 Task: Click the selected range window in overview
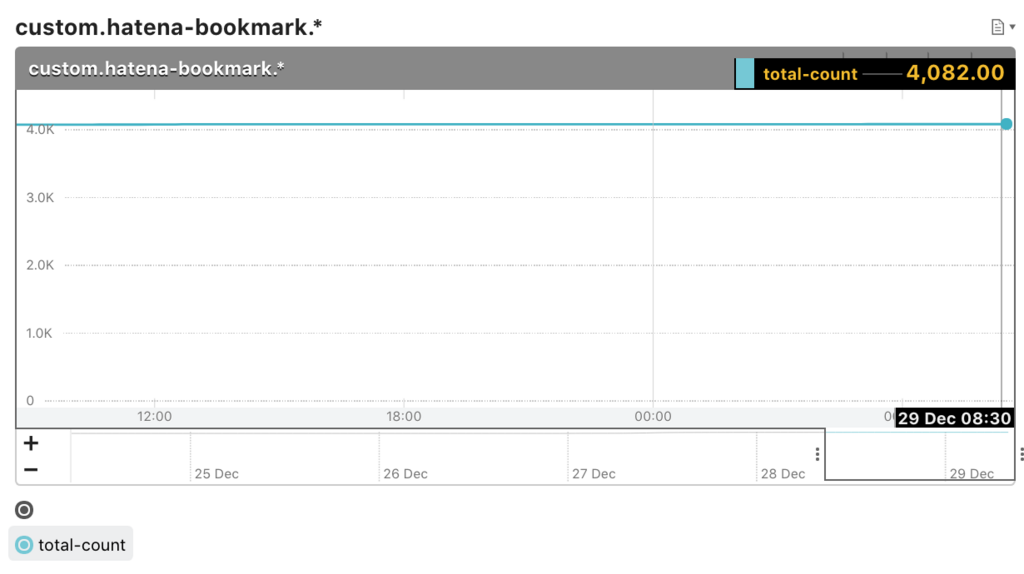point(920,454)
